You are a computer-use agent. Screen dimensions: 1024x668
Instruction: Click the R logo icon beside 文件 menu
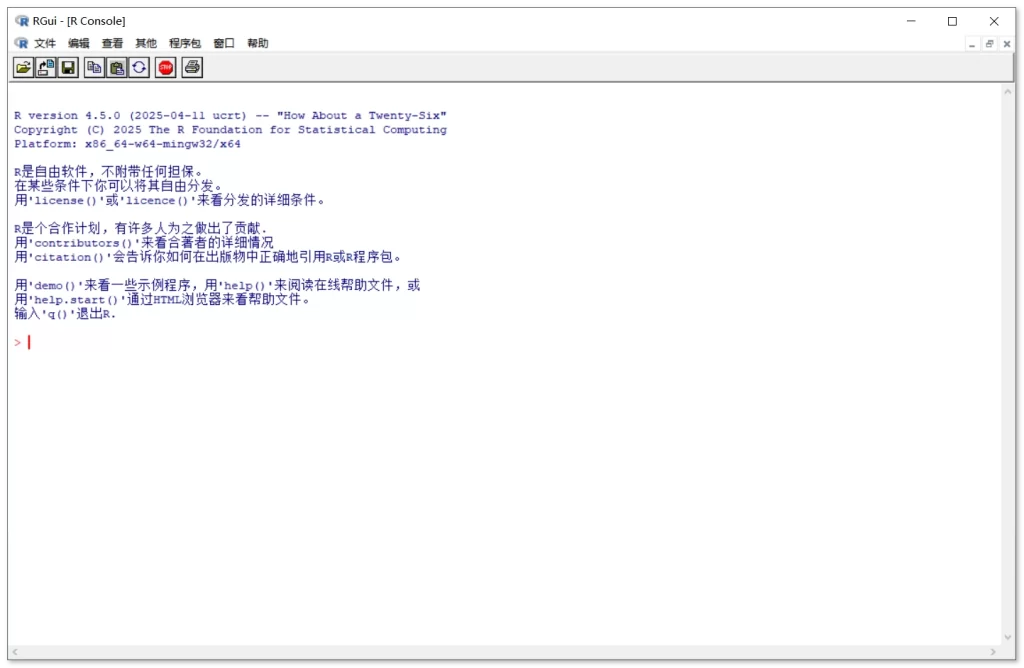(x=22, y=43)
